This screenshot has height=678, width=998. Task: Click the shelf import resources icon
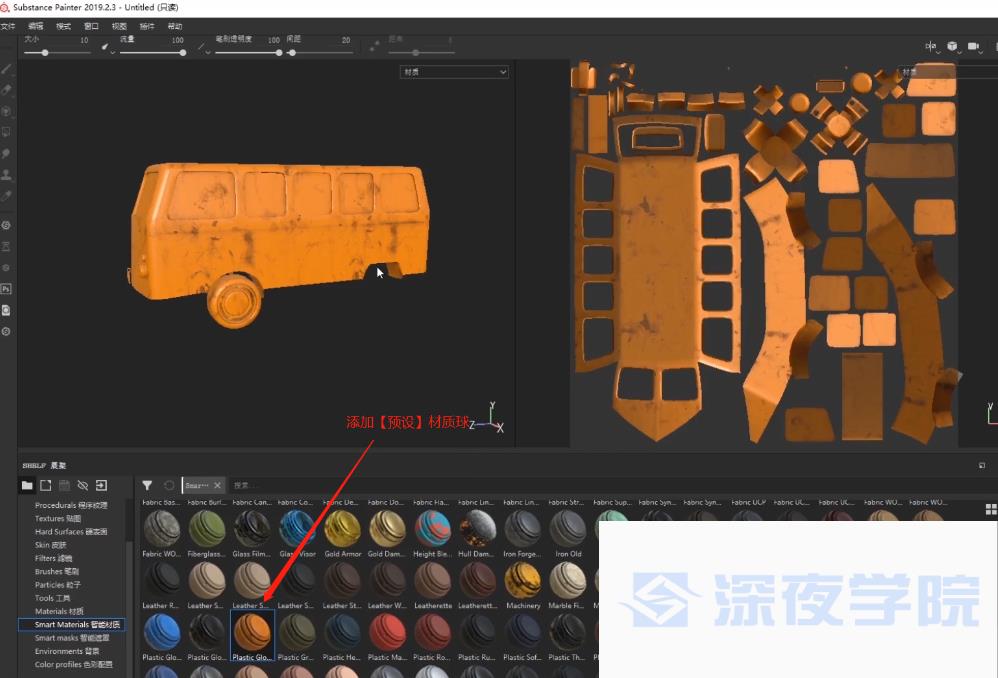pos(101,485)
